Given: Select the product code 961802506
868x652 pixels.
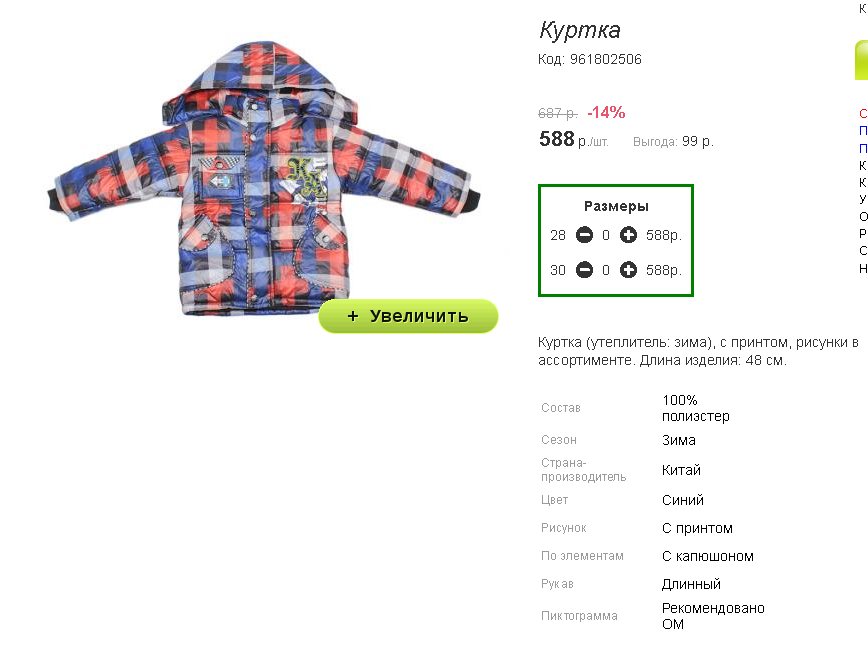Looking at the screenshot, I should coord(606,59).
